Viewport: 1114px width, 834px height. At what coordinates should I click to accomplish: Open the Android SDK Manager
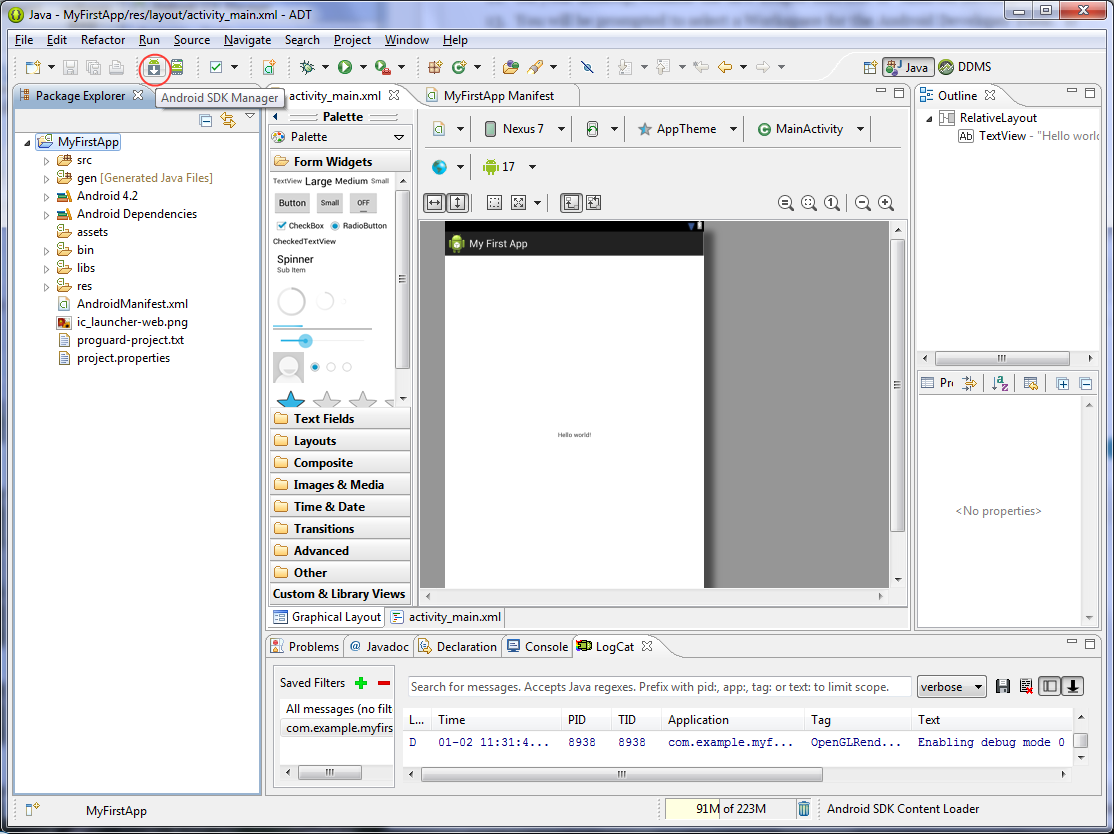pyautogui.click(x=153, y=67)
